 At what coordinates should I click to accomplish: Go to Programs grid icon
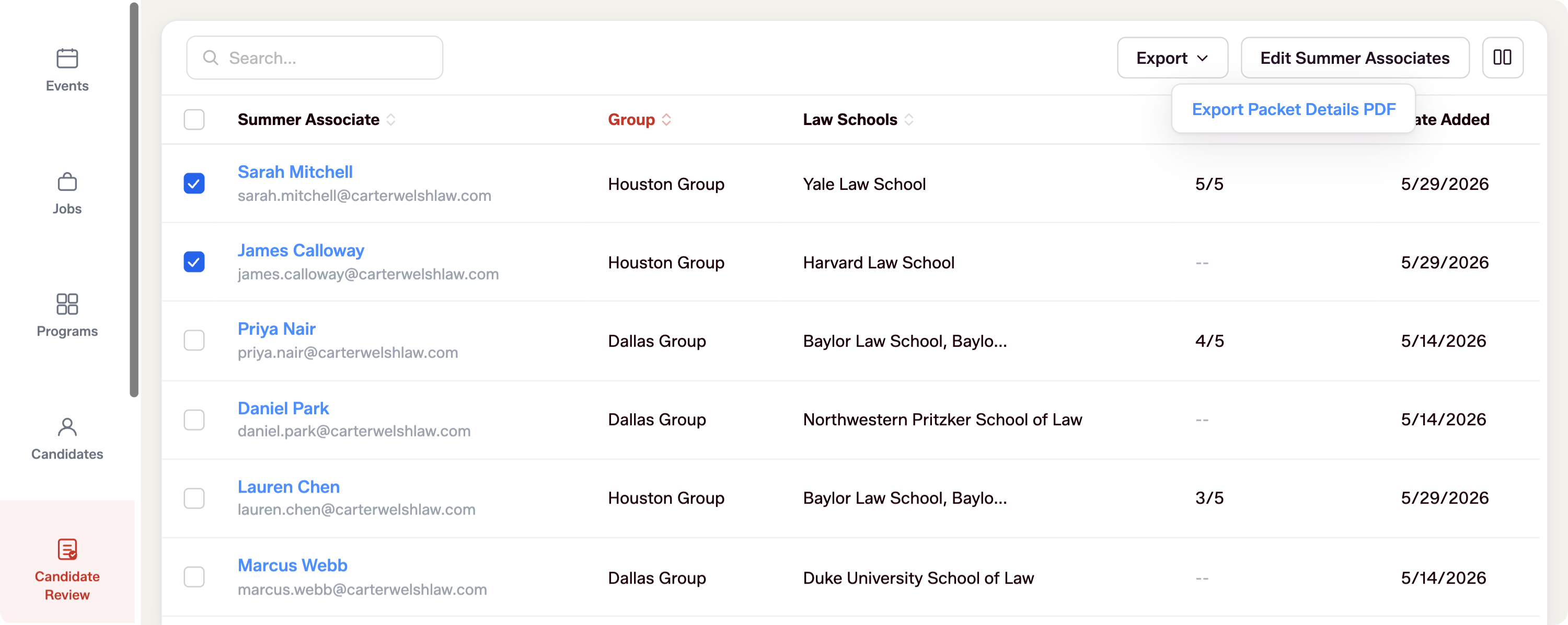click(x=67, y=304)
